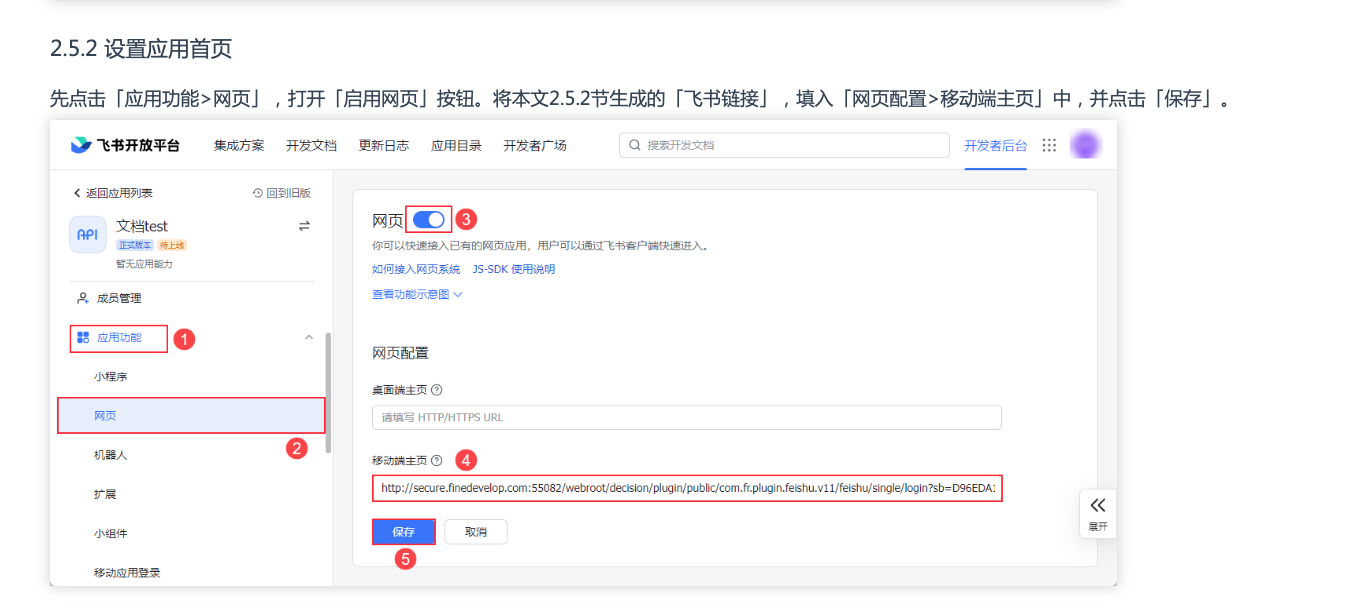Screen dimensions: 1364x616
Task: Click the 暂无应用能力 text
Action: 144,264
